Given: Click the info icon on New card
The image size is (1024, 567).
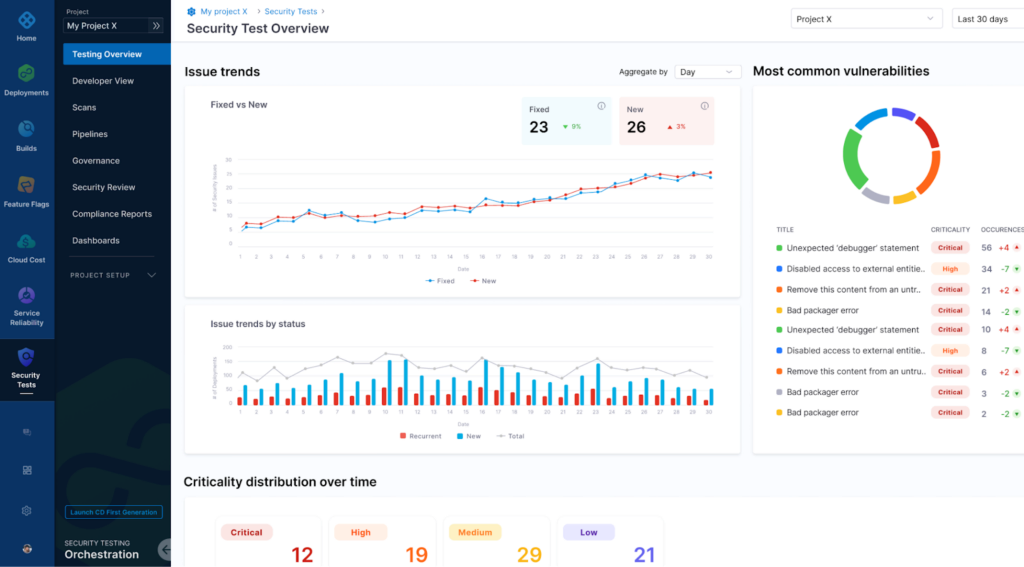Looking at the screenshot, I should [705, 106].
